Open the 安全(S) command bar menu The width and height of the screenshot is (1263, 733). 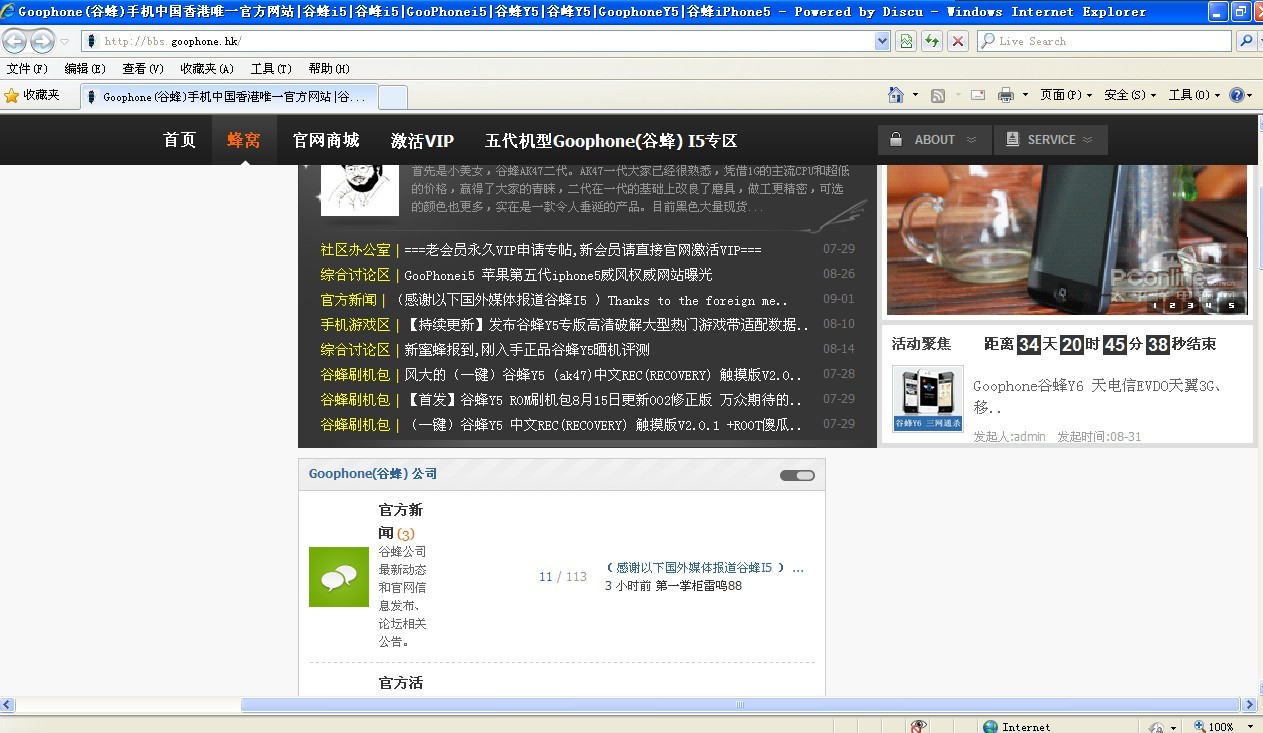point(1130,95)
